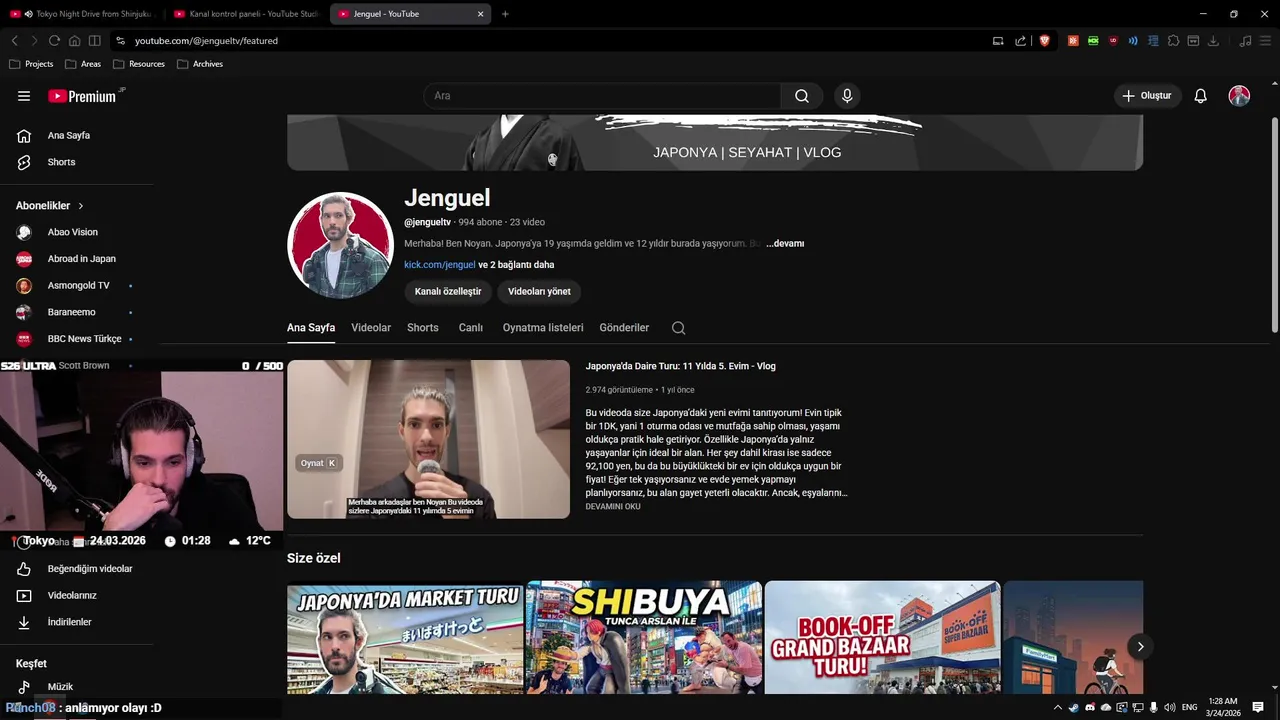Open Steam in the system tray
This screenshot has width=1280, height=720.
[1074, 707]
